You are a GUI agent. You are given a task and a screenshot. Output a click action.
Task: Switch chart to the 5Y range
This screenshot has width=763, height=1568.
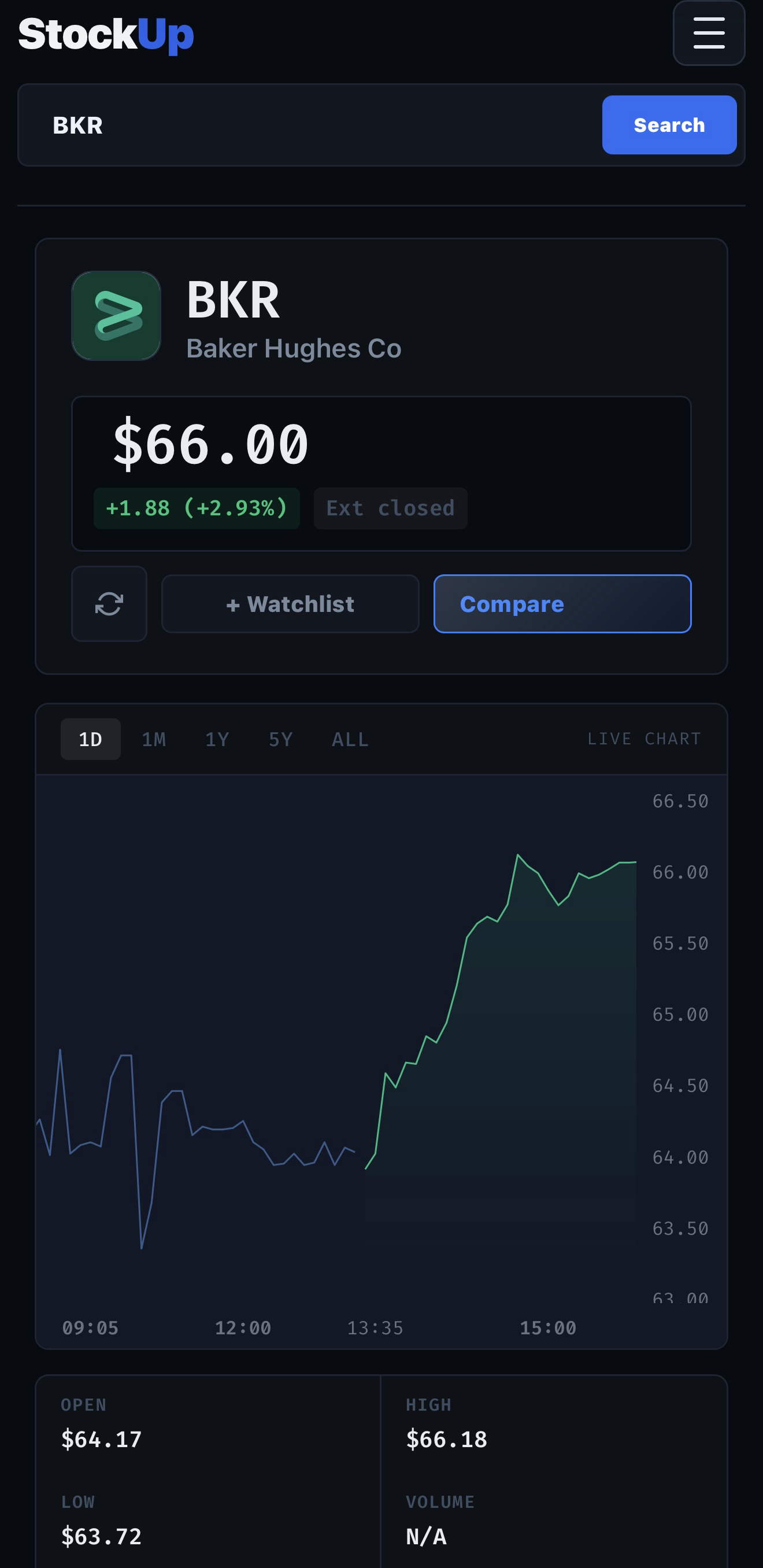click(x=281, y=739)
